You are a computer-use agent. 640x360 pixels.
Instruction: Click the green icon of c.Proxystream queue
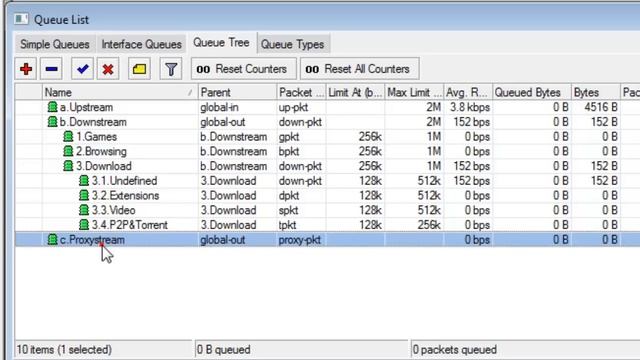pos(52,239)
